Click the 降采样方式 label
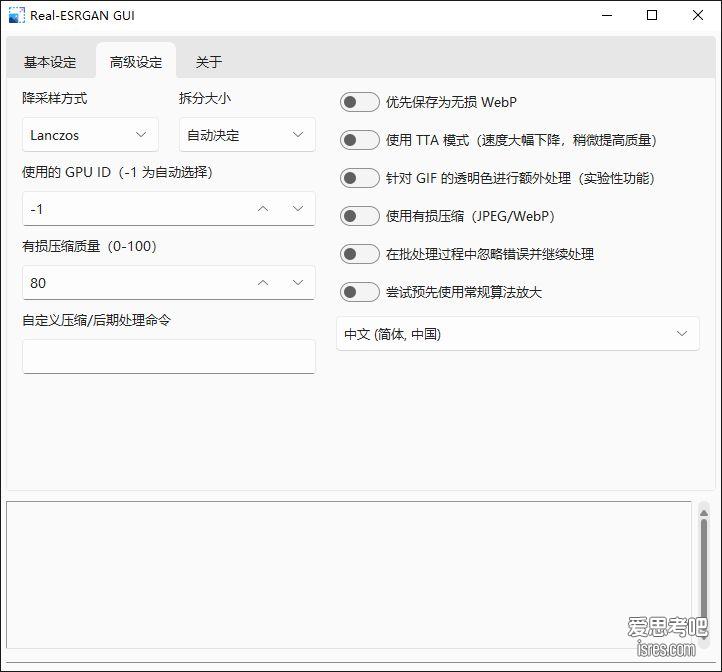 pos(54,98)
